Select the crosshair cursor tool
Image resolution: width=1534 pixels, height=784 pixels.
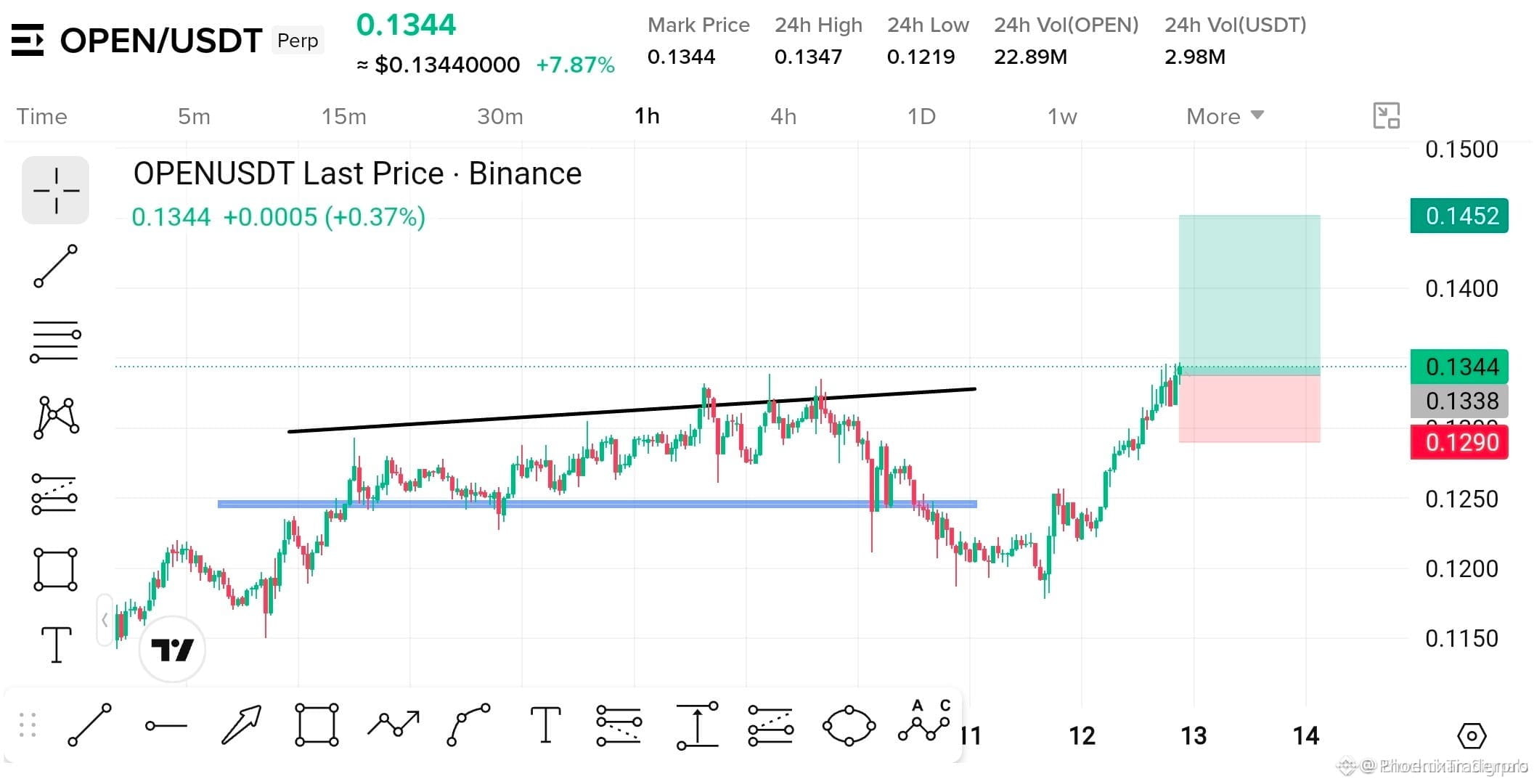[x=55, y=190]
